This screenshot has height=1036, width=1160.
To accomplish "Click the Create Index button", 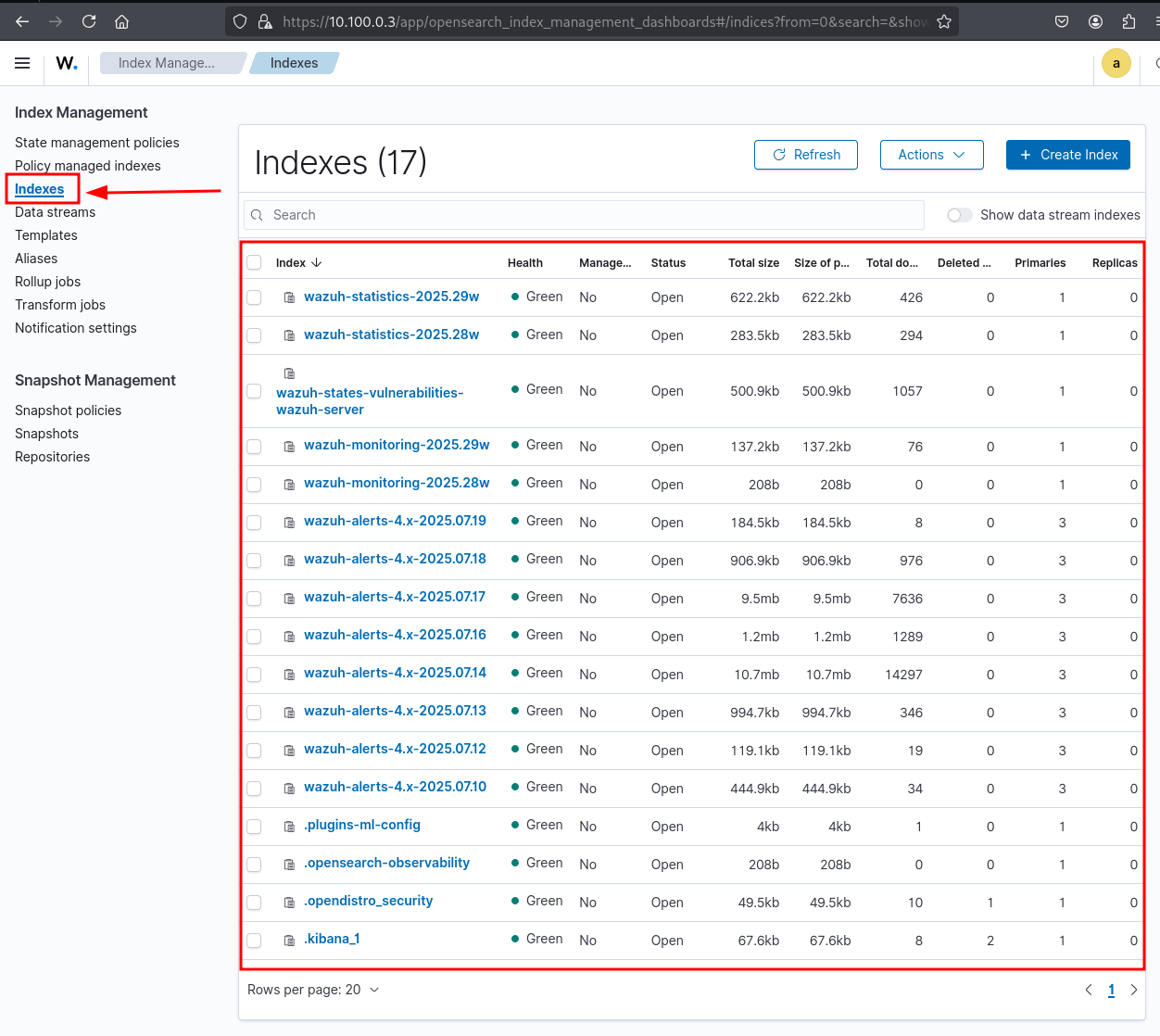I will point(1068,155).
